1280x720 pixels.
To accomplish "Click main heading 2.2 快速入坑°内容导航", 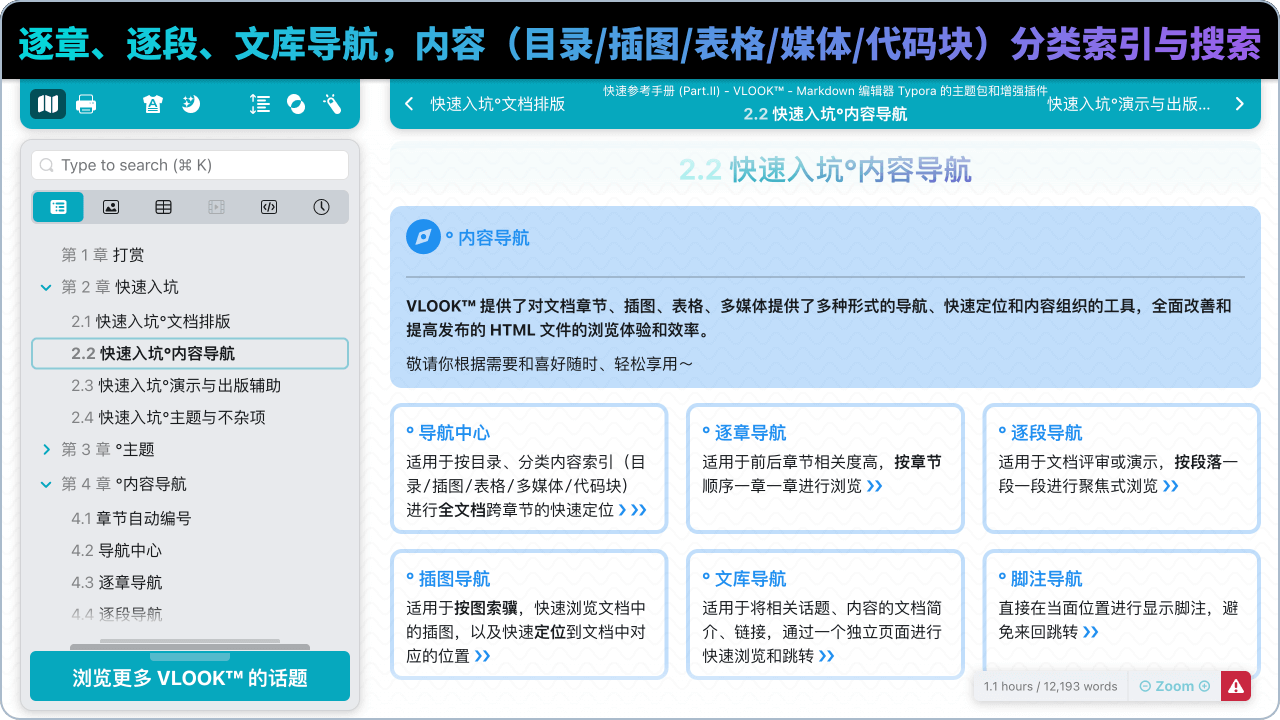I will click(x=825, y=170).
